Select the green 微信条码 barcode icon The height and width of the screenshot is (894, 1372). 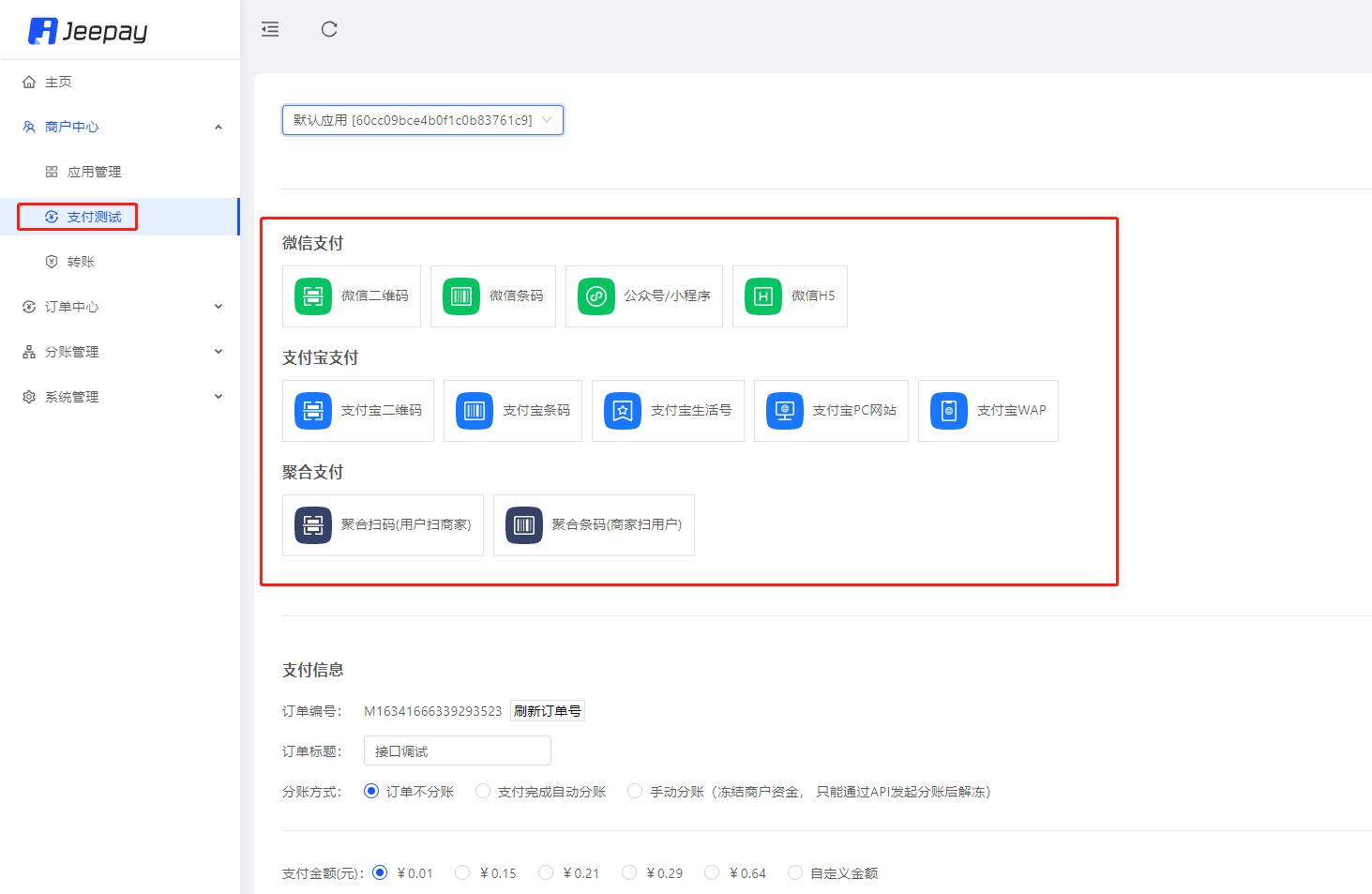[x=461, y=296]
